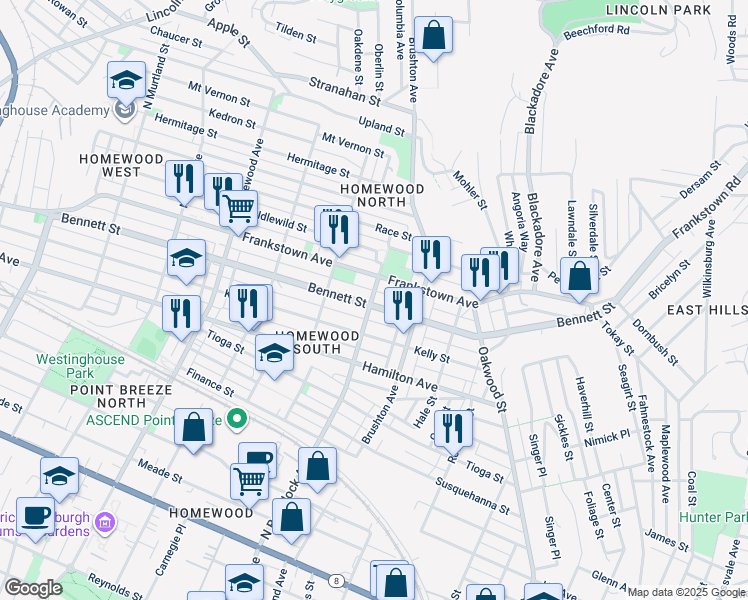The image size is (748, 600).
Task: Select the shopping bag marker beside ASCEND Point Breeze
Action: (x=194, y=427)
